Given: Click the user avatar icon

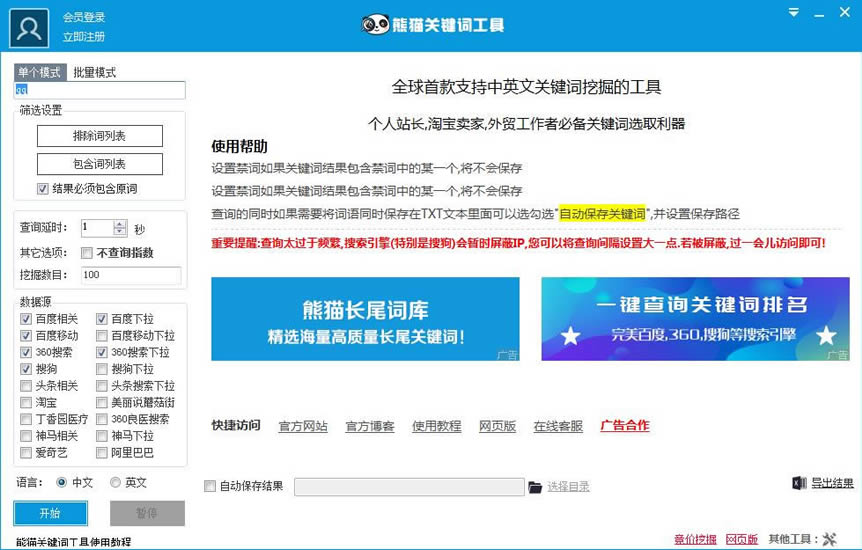Looking at the screenshot, I should 29,27.
